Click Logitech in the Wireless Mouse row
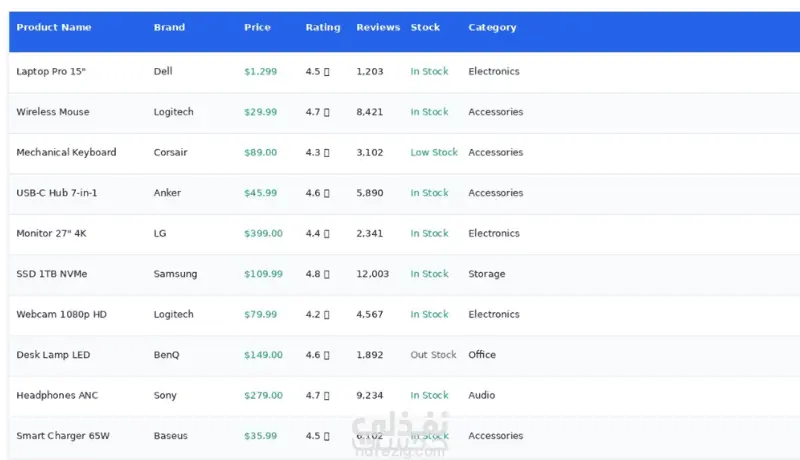The width and height of the screenshot is (800, 460). click(173, 112)
